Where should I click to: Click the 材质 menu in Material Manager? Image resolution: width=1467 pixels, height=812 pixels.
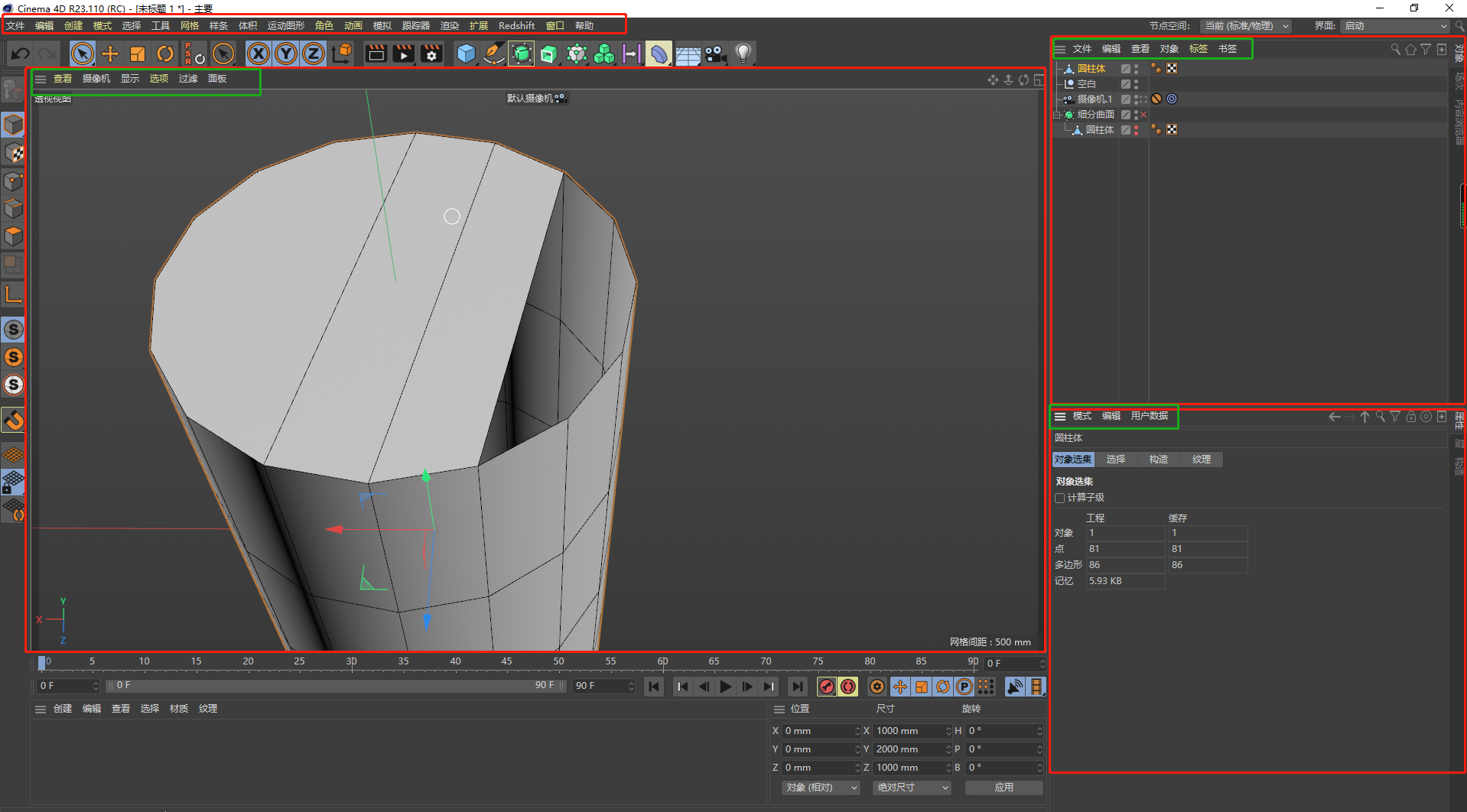pos(179,709)
